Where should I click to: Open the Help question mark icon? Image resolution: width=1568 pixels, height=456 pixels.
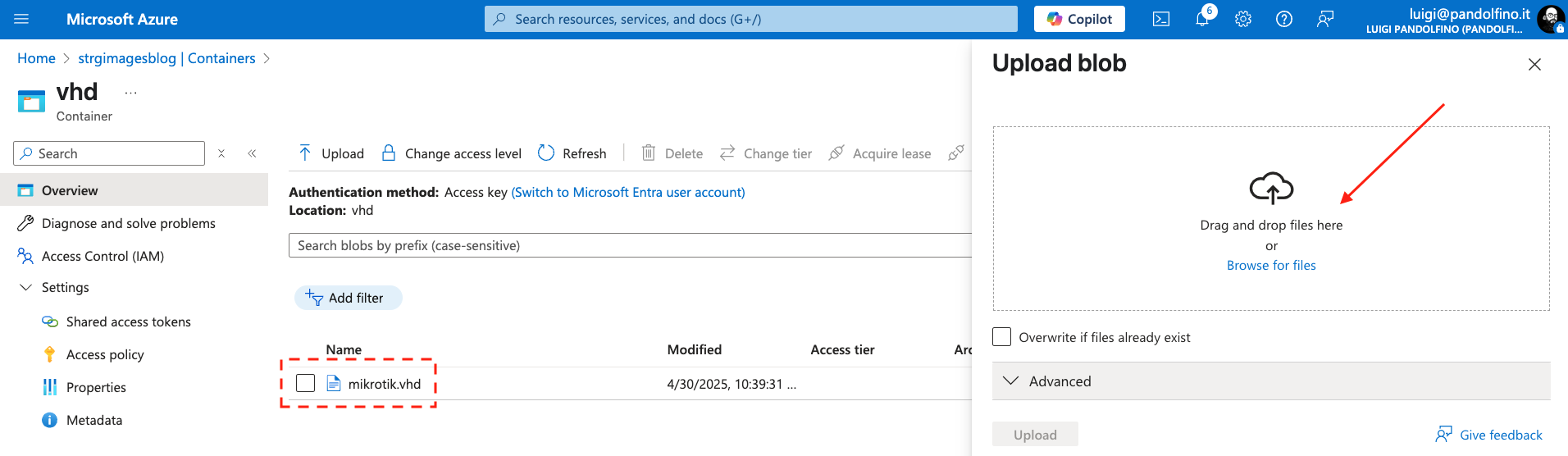pos(1284,19)
